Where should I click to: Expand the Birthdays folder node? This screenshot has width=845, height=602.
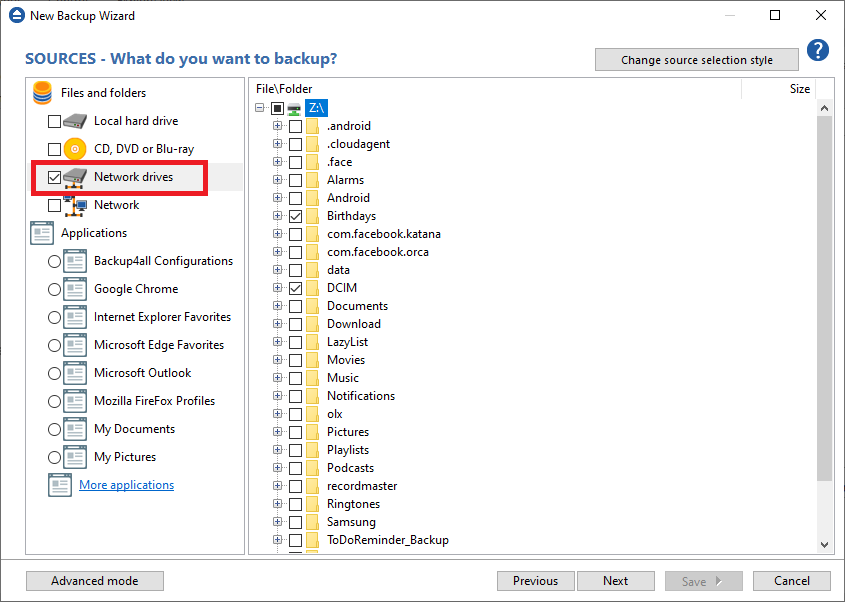coord(278,216)
